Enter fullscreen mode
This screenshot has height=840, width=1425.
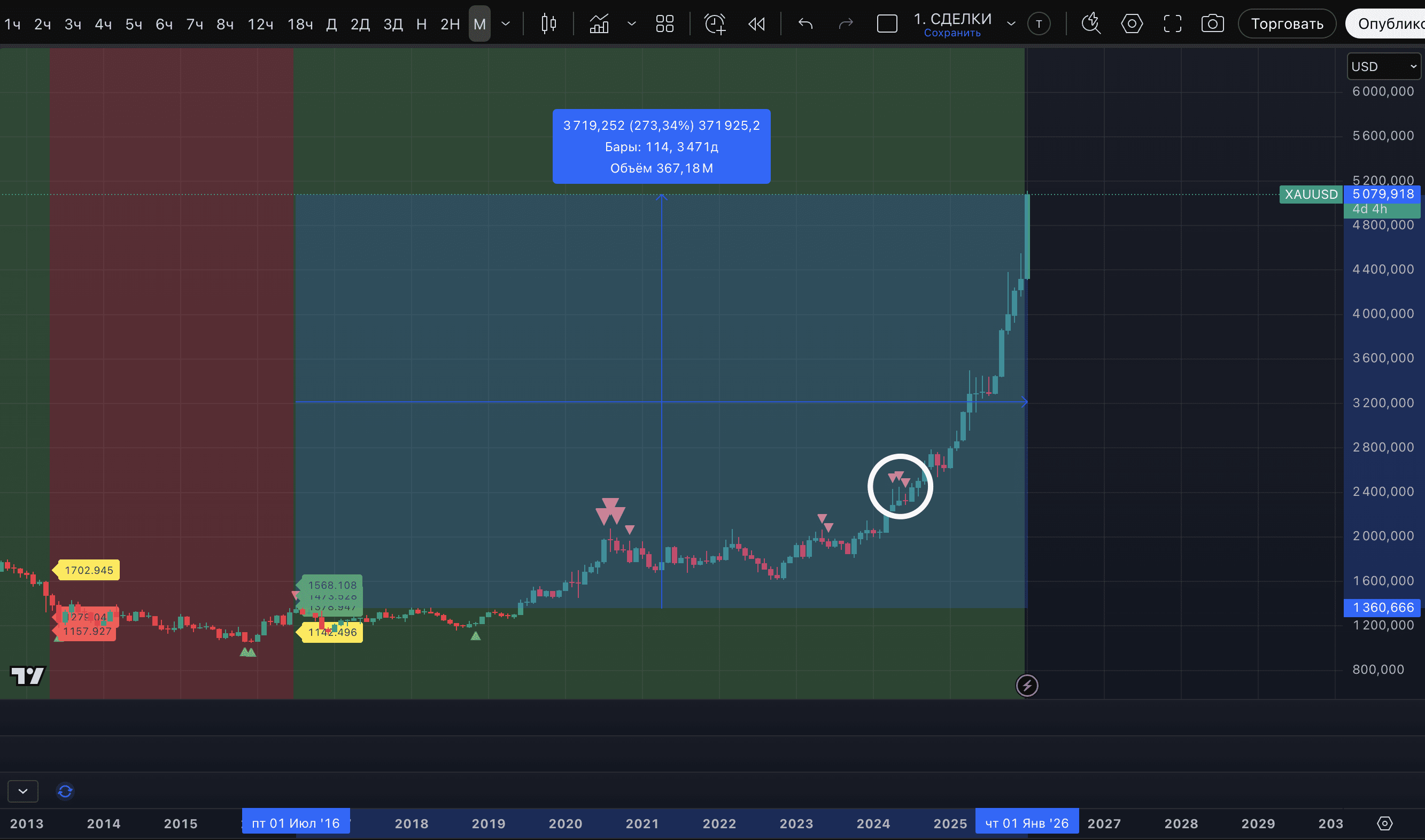[x=1173, y=24]
